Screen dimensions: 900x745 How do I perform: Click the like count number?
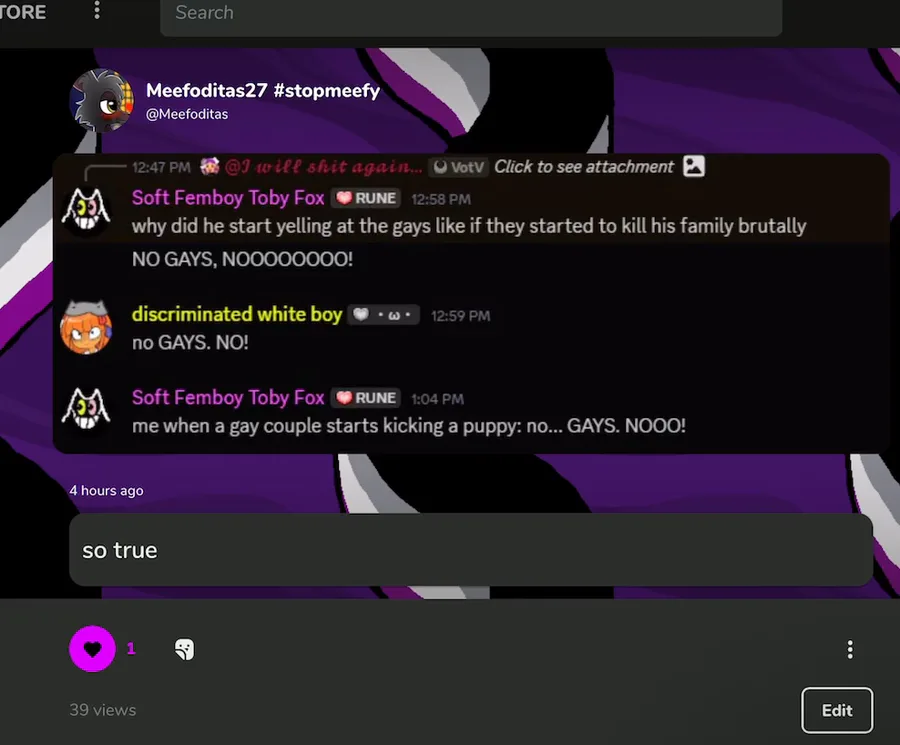(131, 649)
